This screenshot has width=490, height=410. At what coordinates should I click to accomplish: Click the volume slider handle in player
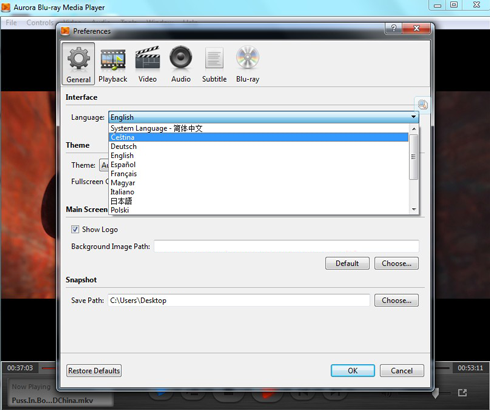point(435,394)
